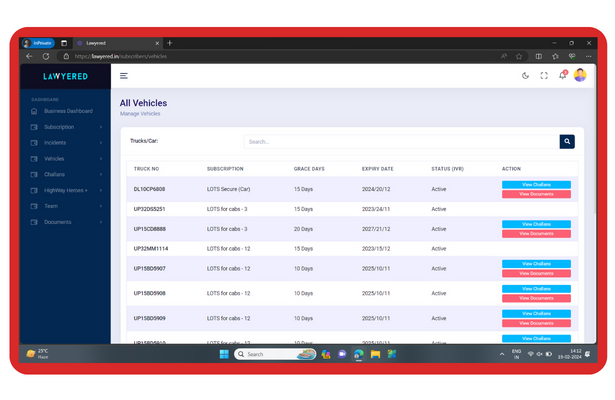Click the Lawyered logo in the sidebar
615x400 pixels.
click(65, 76)
